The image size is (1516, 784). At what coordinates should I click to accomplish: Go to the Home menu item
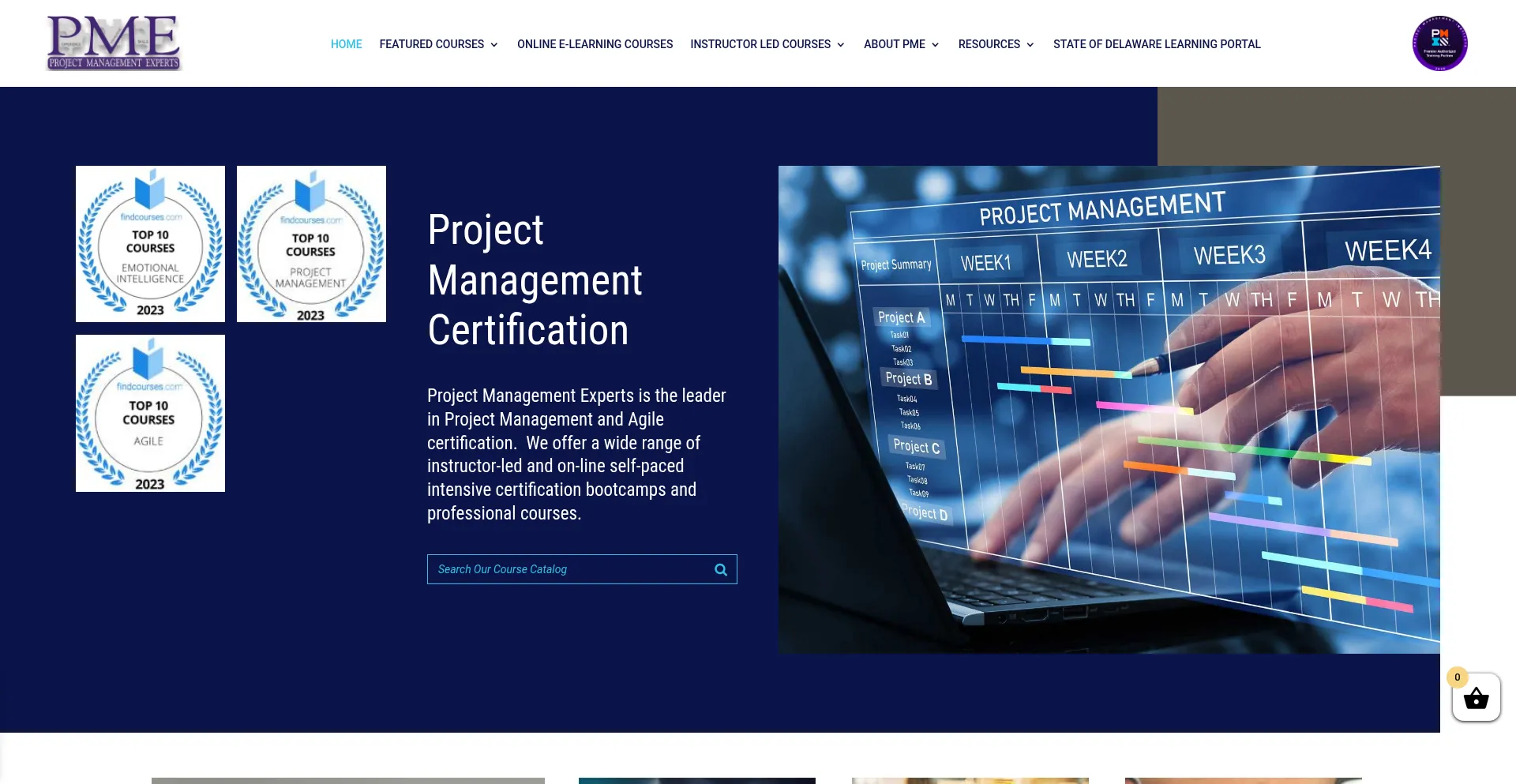point(346,44)
